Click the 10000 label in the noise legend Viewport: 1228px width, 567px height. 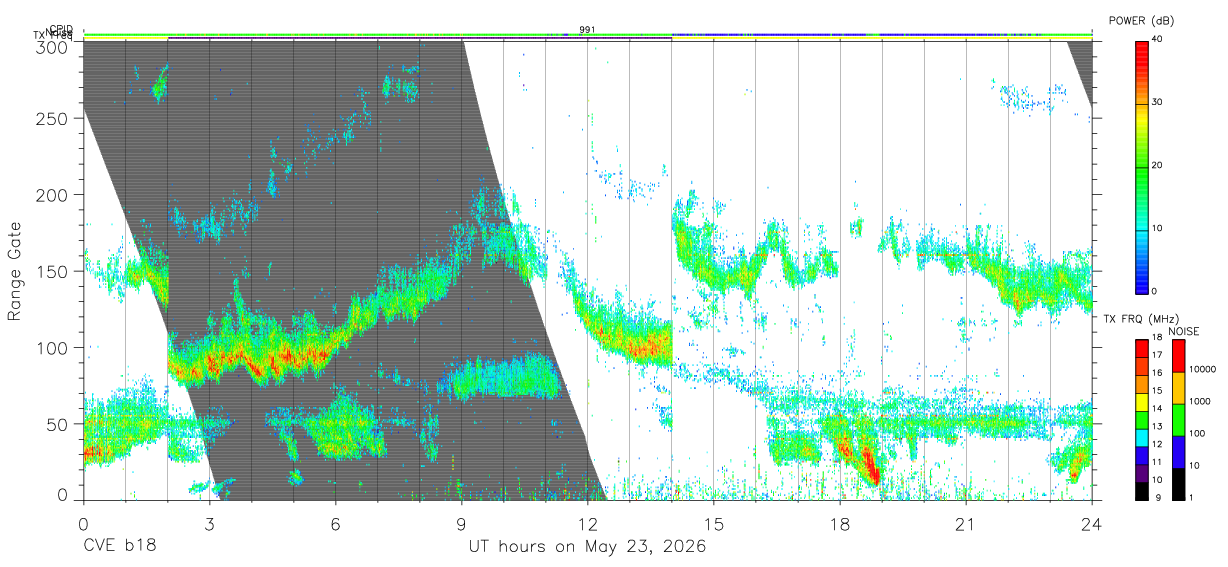[x=1203, y=369]
